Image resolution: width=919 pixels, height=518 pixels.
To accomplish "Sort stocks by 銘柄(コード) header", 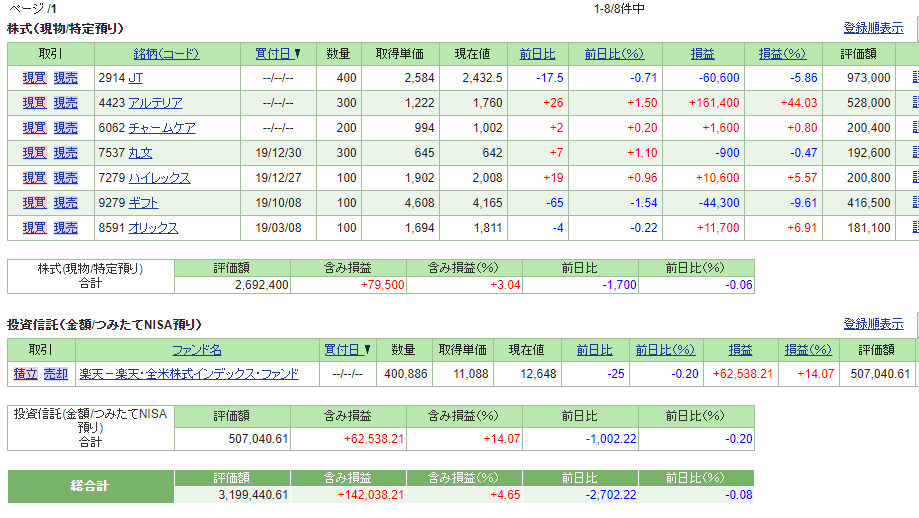I will click(x=166, y=54).
